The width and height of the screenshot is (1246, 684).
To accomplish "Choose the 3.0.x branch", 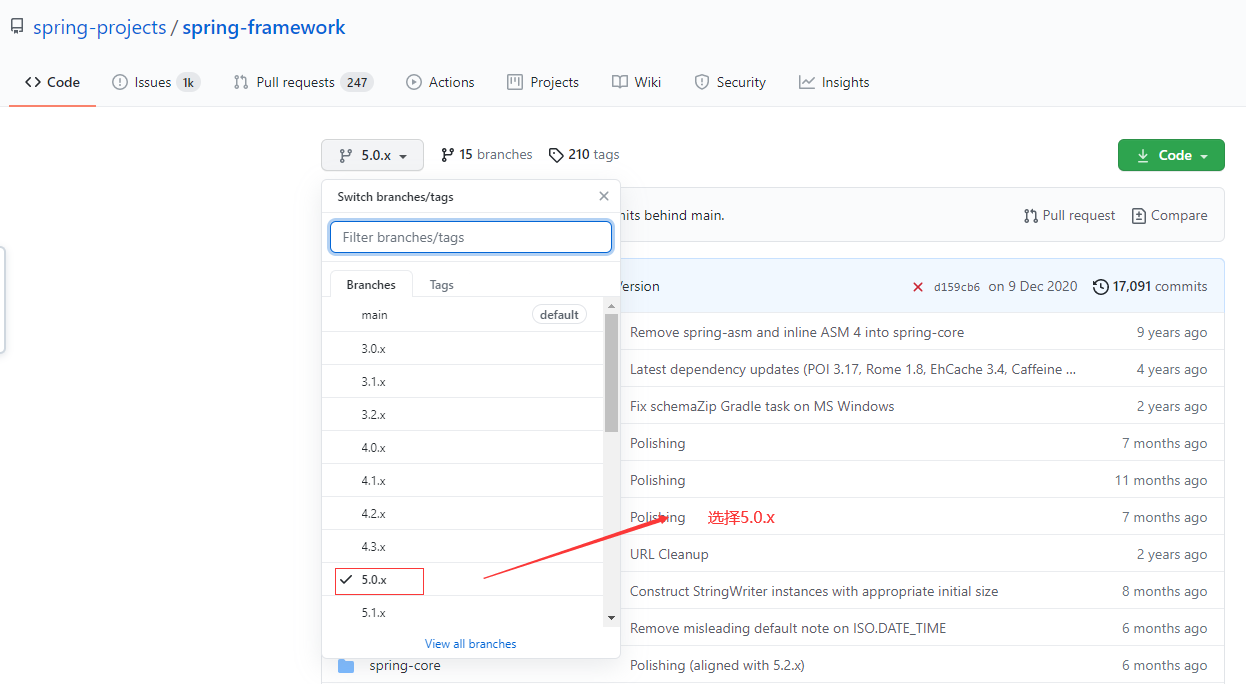I will tap(463, 348).
